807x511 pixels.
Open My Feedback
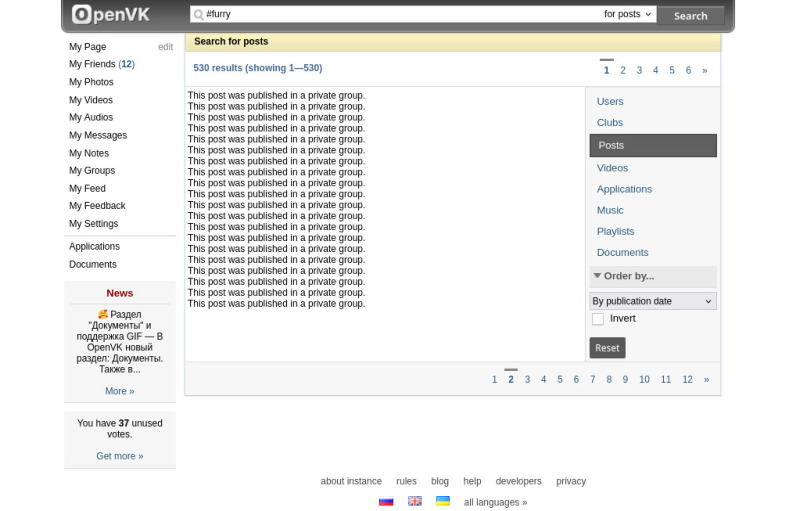click(97, 206)
